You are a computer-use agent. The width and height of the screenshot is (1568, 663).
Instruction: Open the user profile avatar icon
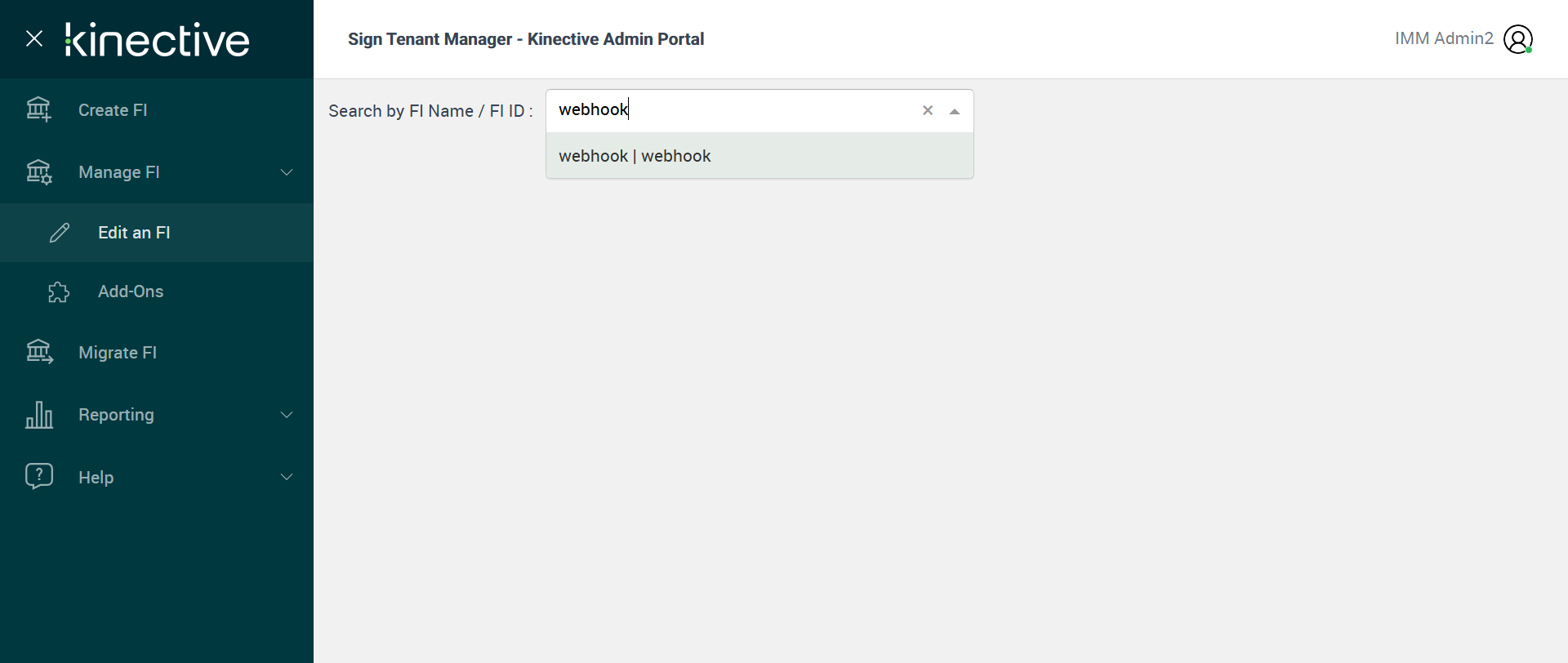tap(1518, 39)
